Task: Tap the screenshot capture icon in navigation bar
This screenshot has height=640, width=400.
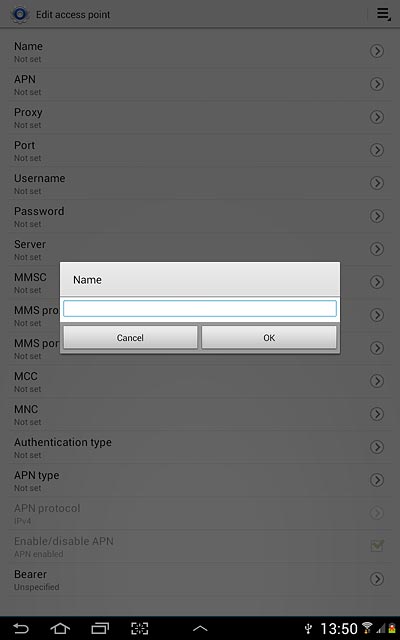Action: point(140,628)
